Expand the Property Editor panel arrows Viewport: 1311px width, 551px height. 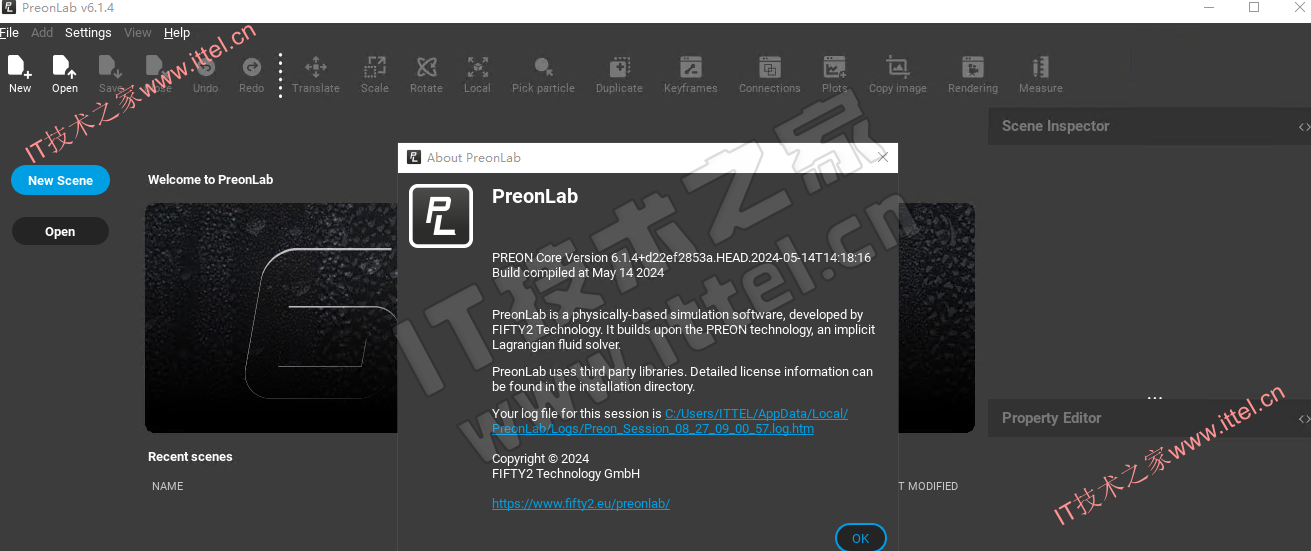click(1304, 419)
